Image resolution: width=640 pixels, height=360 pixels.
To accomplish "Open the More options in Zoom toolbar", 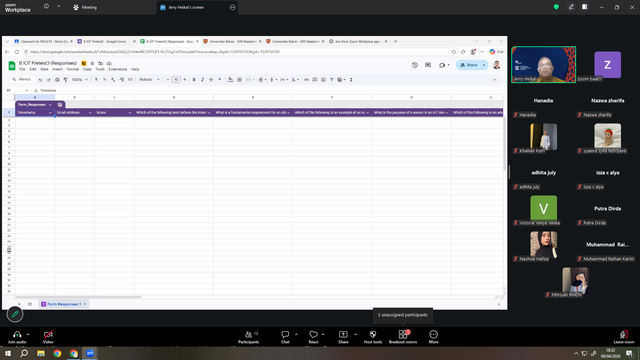I will [433, 337].
